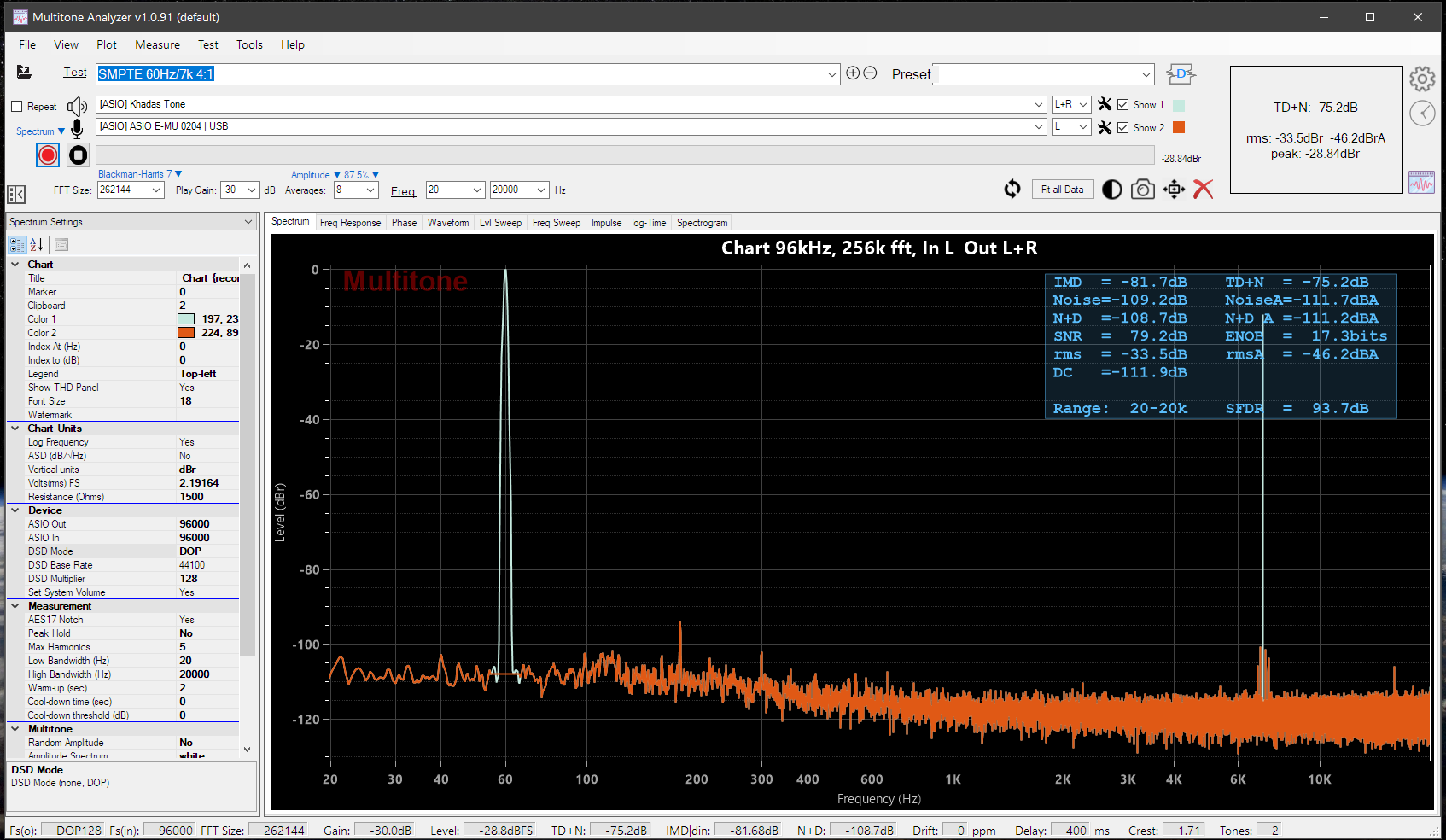Toggle Show 2 checkbox
The width and height of the screenshot is (1446, 840).
tap(1123, 128)
